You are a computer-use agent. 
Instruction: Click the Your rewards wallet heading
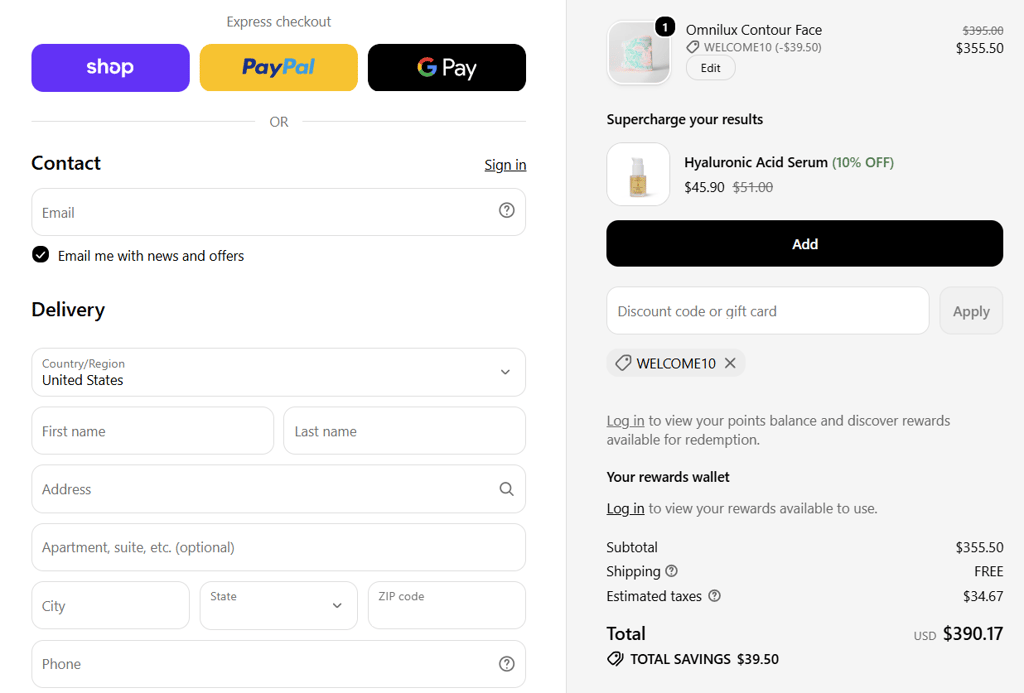coord(667,477)
